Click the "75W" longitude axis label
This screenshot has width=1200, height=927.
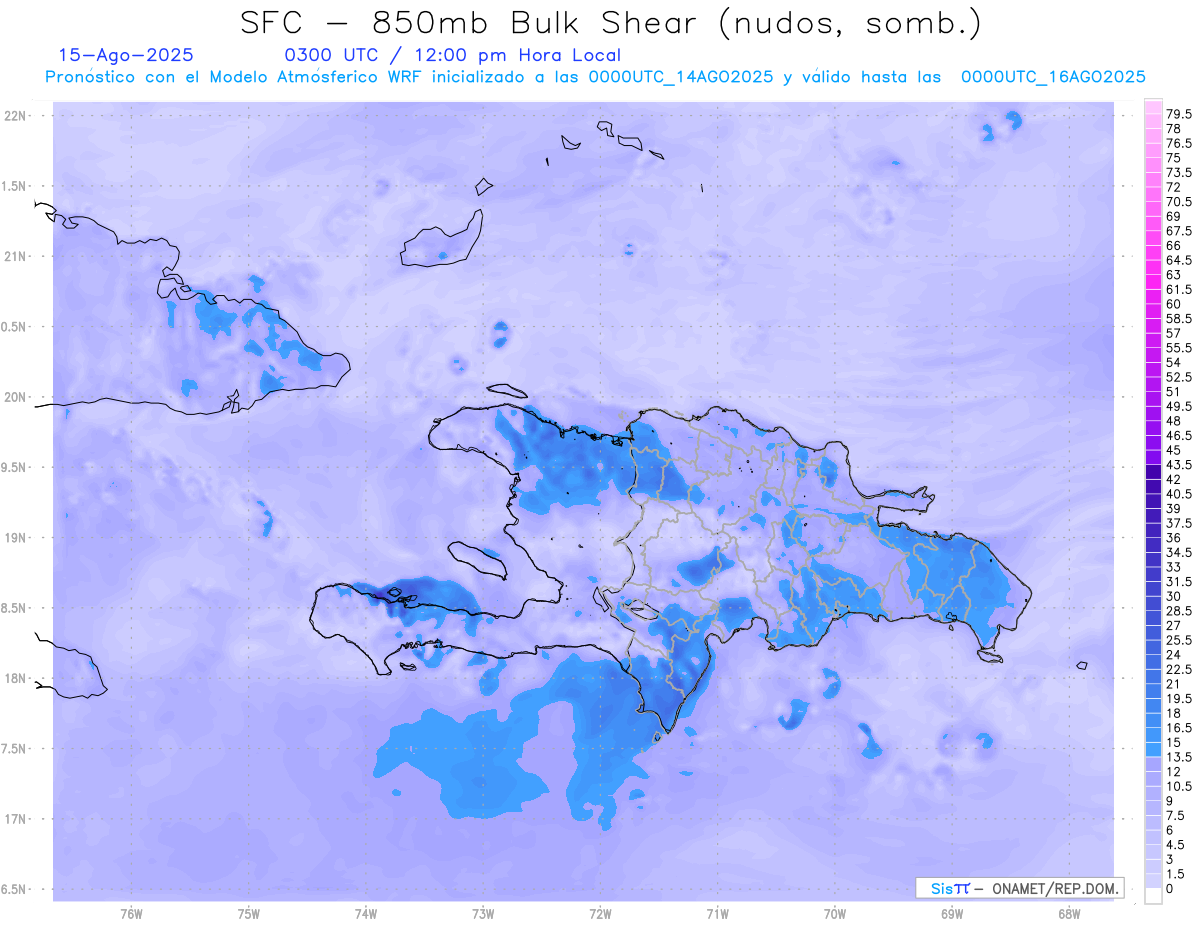coord(249,914)
